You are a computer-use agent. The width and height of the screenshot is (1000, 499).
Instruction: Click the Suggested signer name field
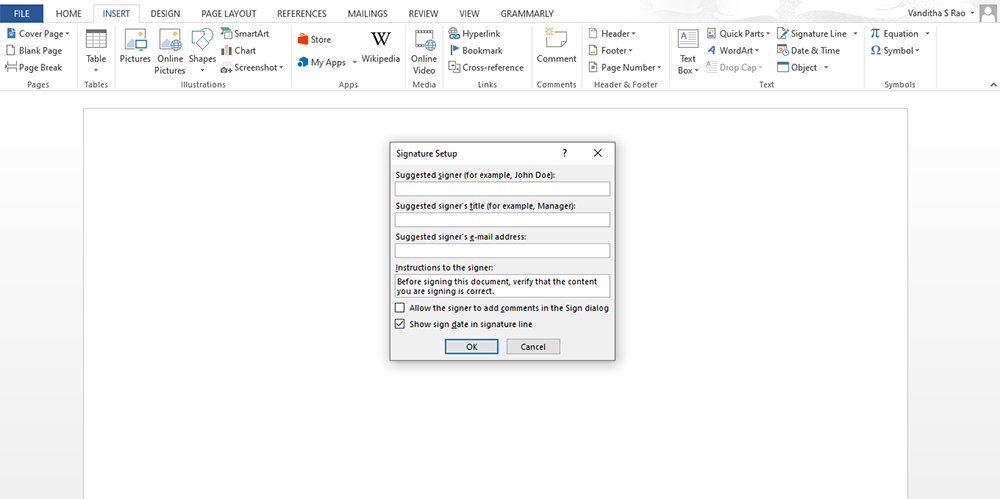(502, 189)
